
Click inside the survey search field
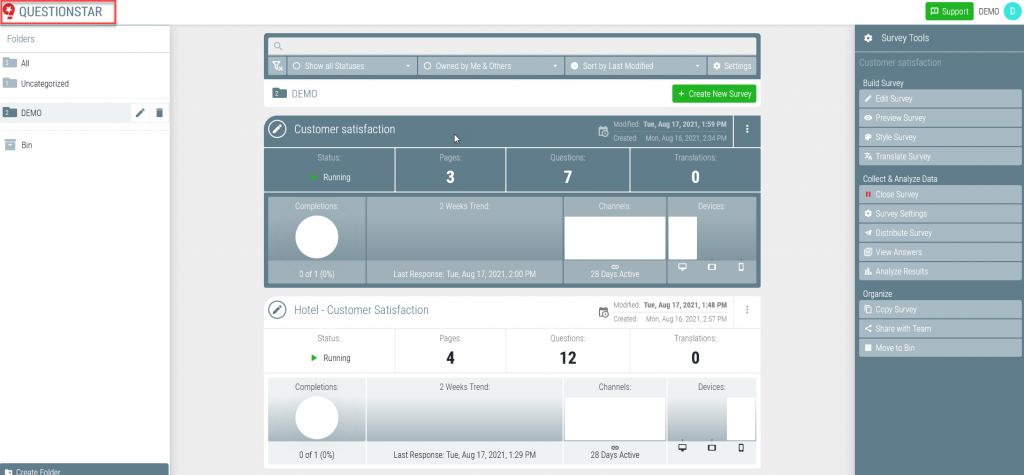point(512,45)
